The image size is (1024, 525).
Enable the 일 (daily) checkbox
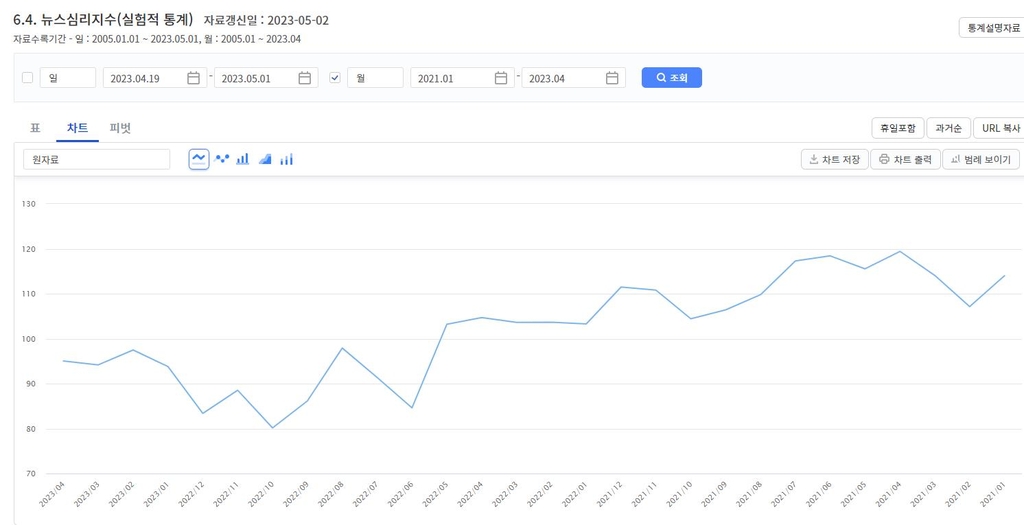tap(28, 78)
